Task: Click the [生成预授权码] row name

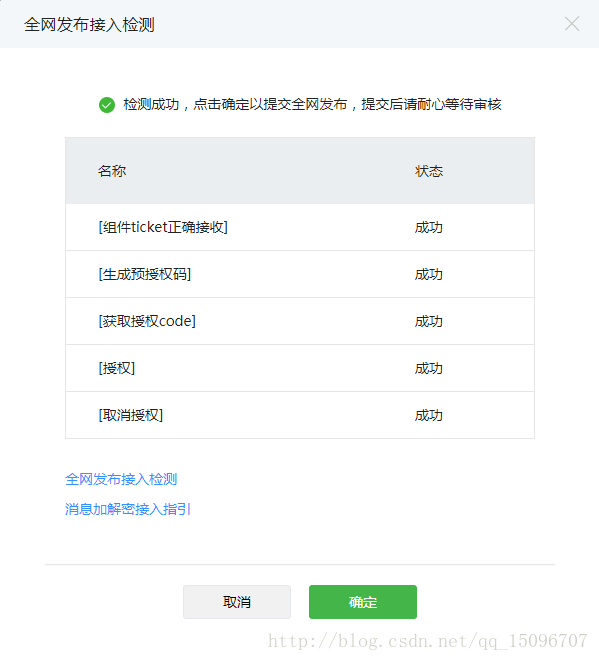Action: pyautogui.click(x=145, y=274)
